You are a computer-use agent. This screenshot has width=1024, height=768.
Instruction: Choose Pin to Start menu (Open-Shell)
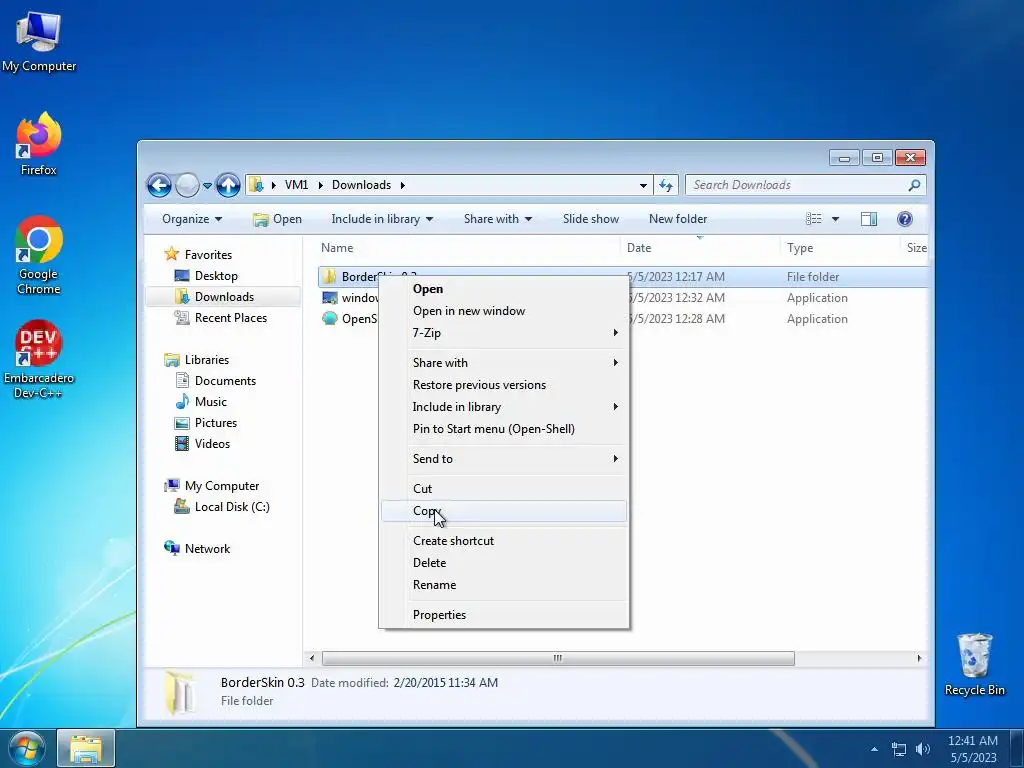504,429
